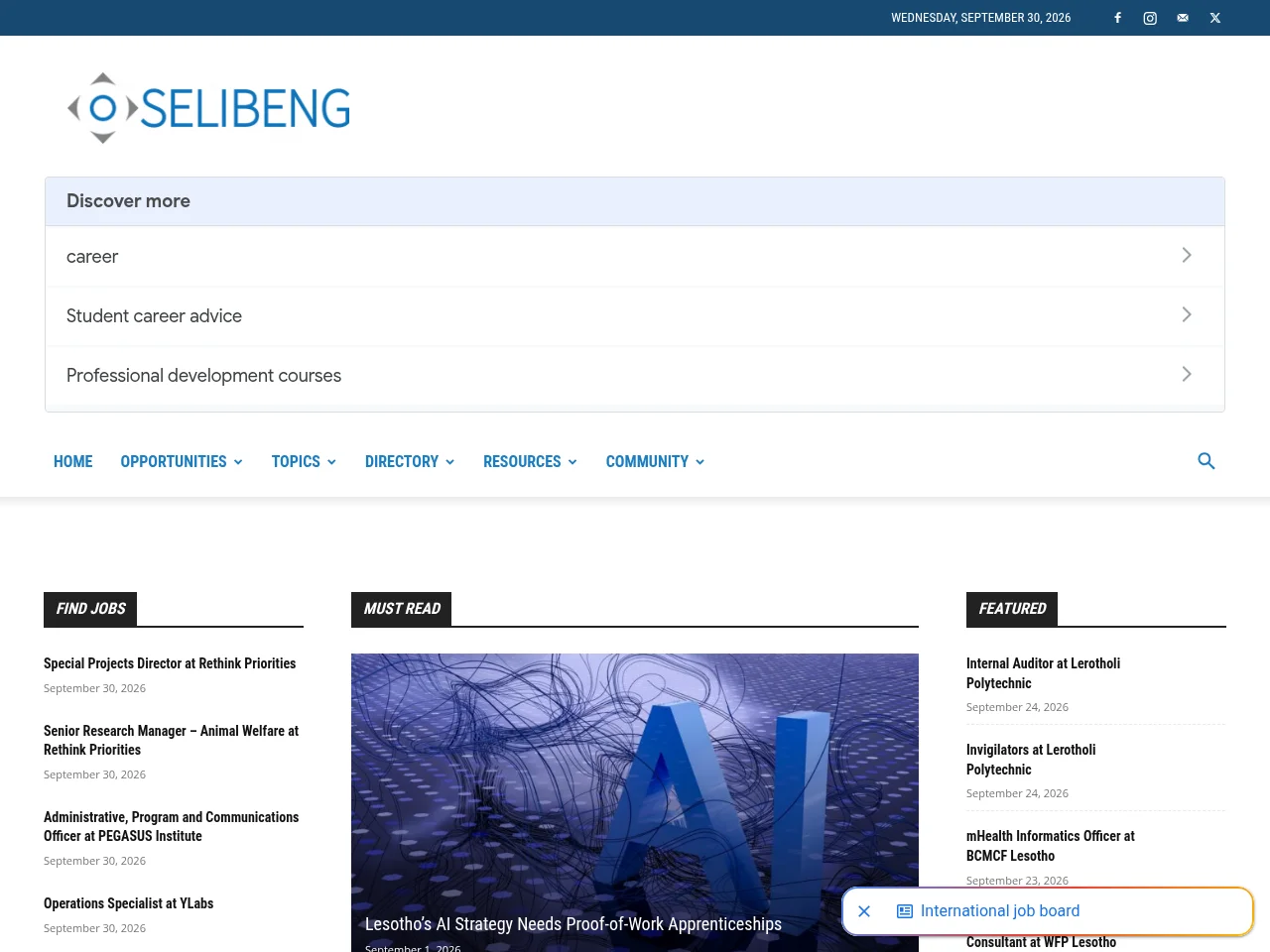Click the Find Jobs section header

point(90,609)
